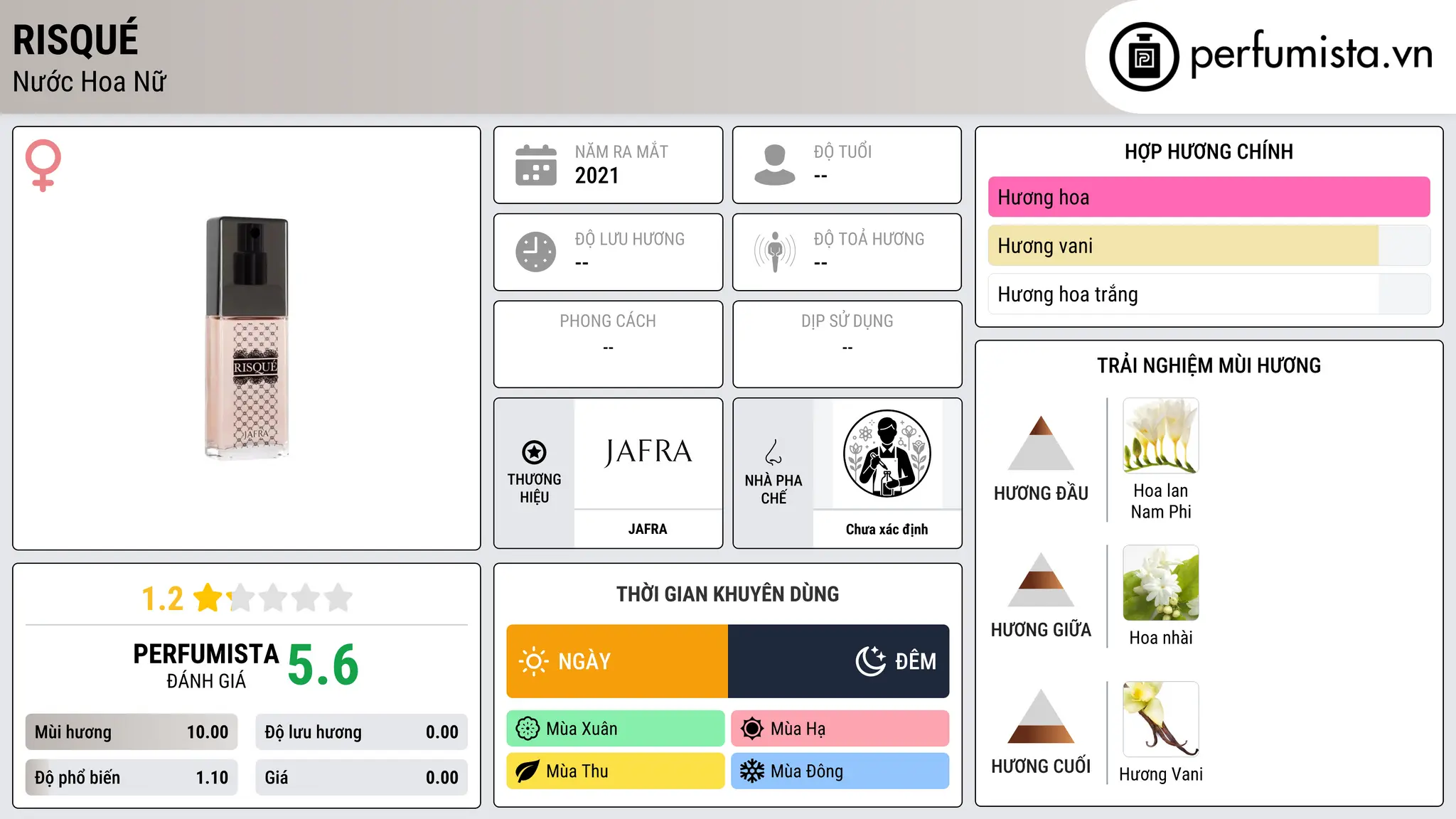Click the green 5.6 Perfumista score
Screen dimensions: 1456x819
pos(323,665)
